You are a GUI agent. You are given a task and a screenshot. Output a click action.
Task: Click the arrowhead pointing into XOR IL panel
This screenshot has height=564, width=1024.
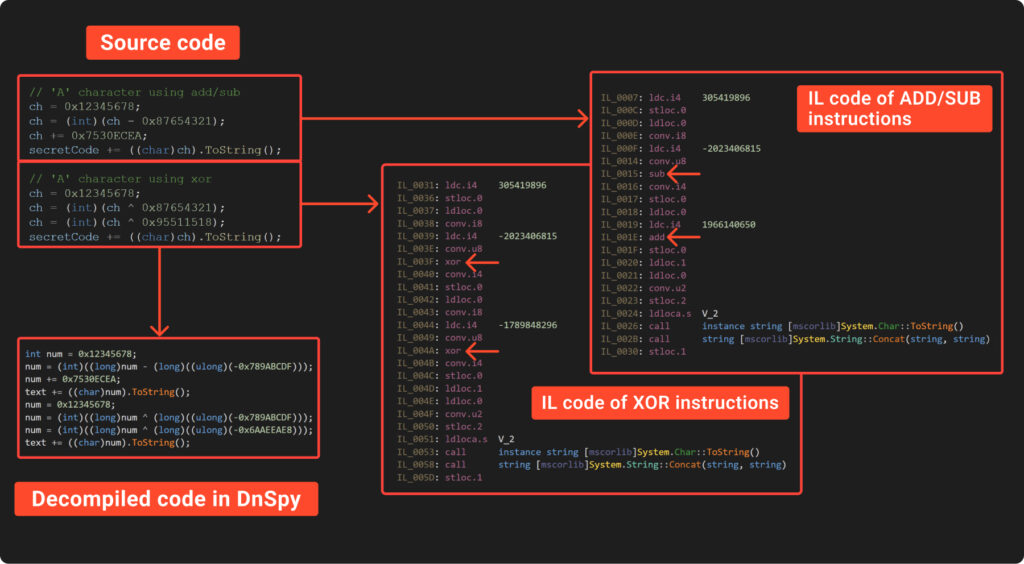372,205
